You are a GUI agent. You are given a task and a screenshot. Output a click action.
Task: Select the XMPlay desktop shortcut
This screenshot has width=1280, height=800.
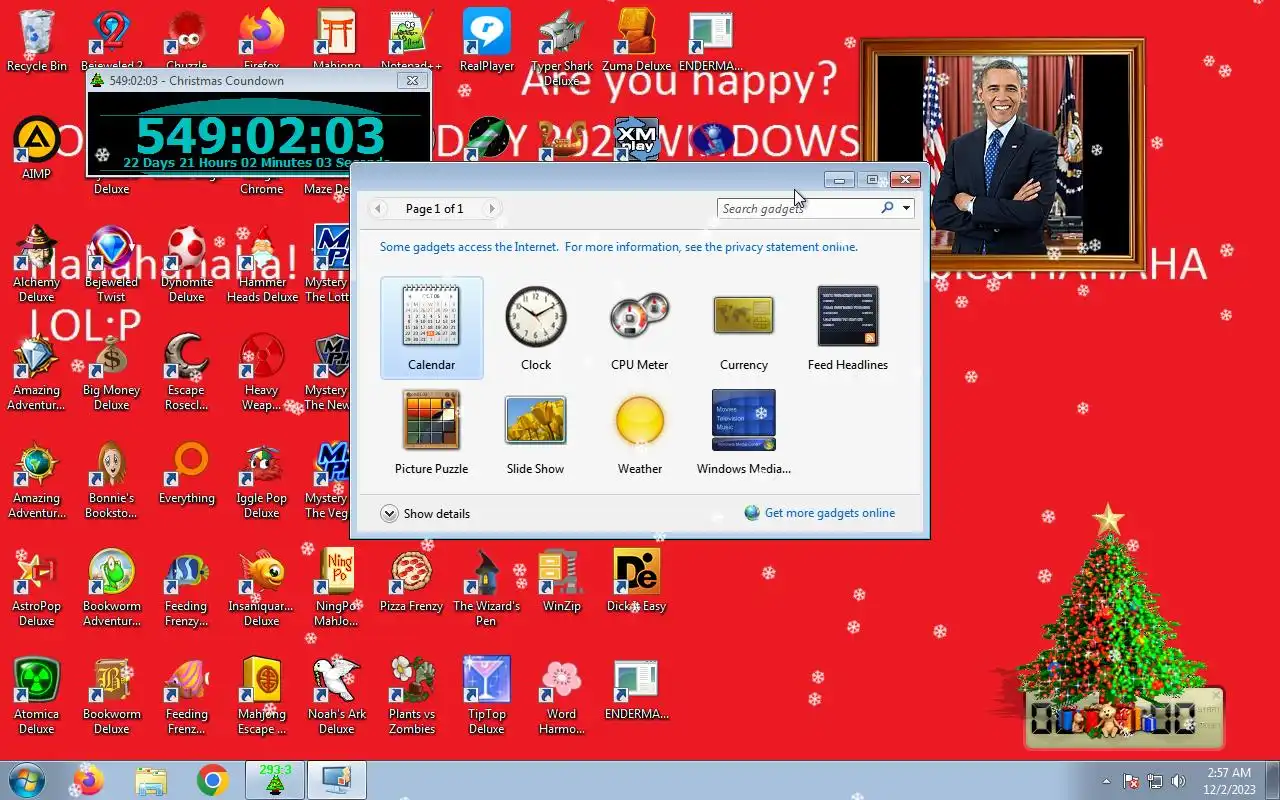coord(637,140)
